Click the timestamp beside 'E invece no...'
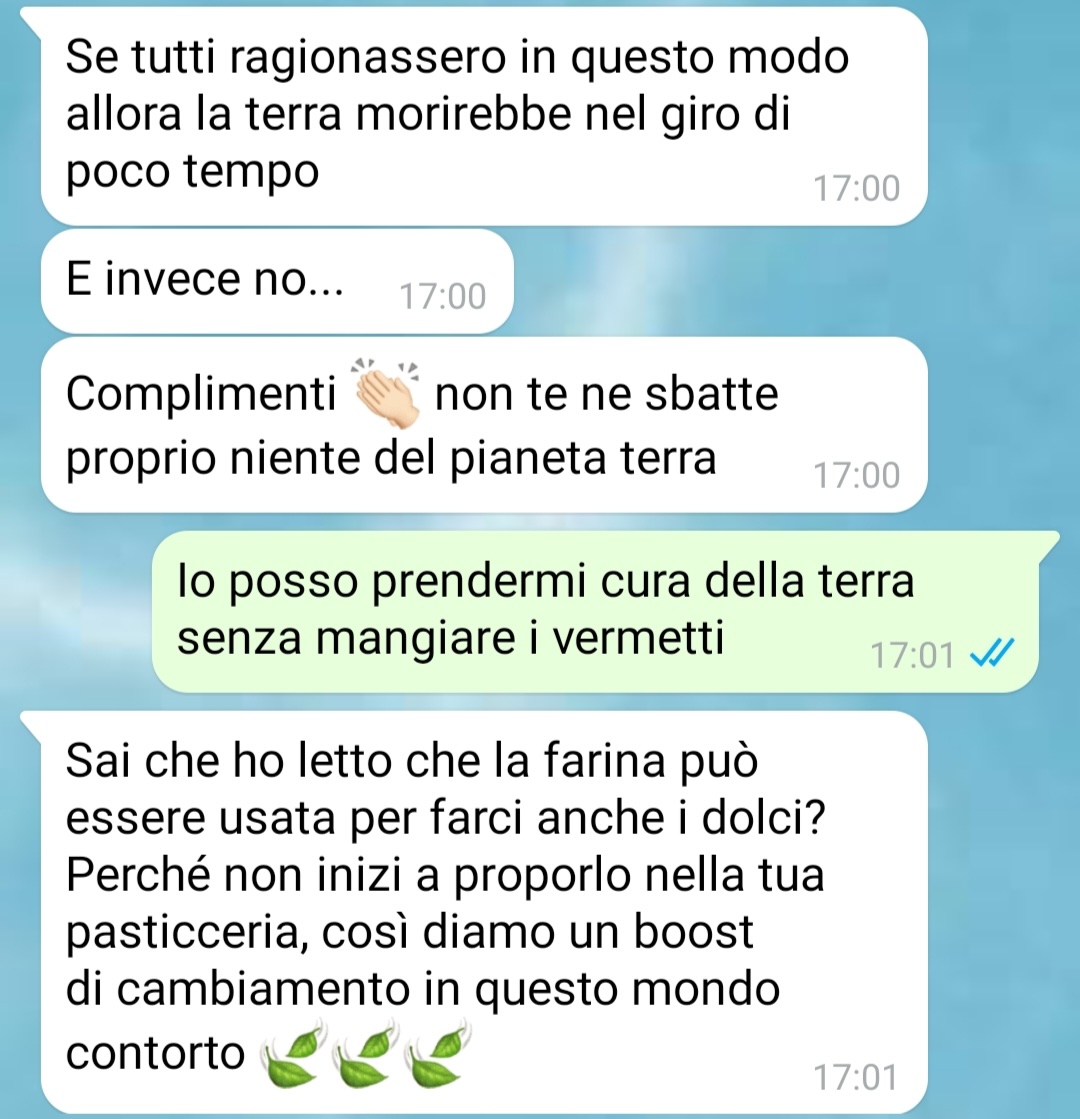This screenshot has width=1080, height=1119. [443, 296]
